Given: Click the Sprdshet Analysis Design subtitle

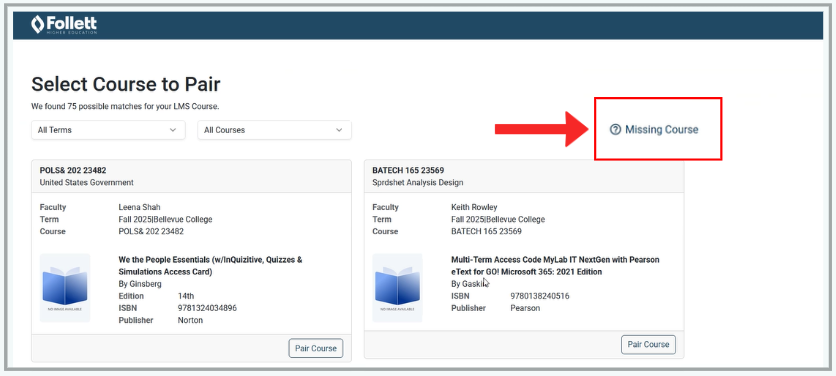Looking at the screenshot, I should [x=418, y=182].
